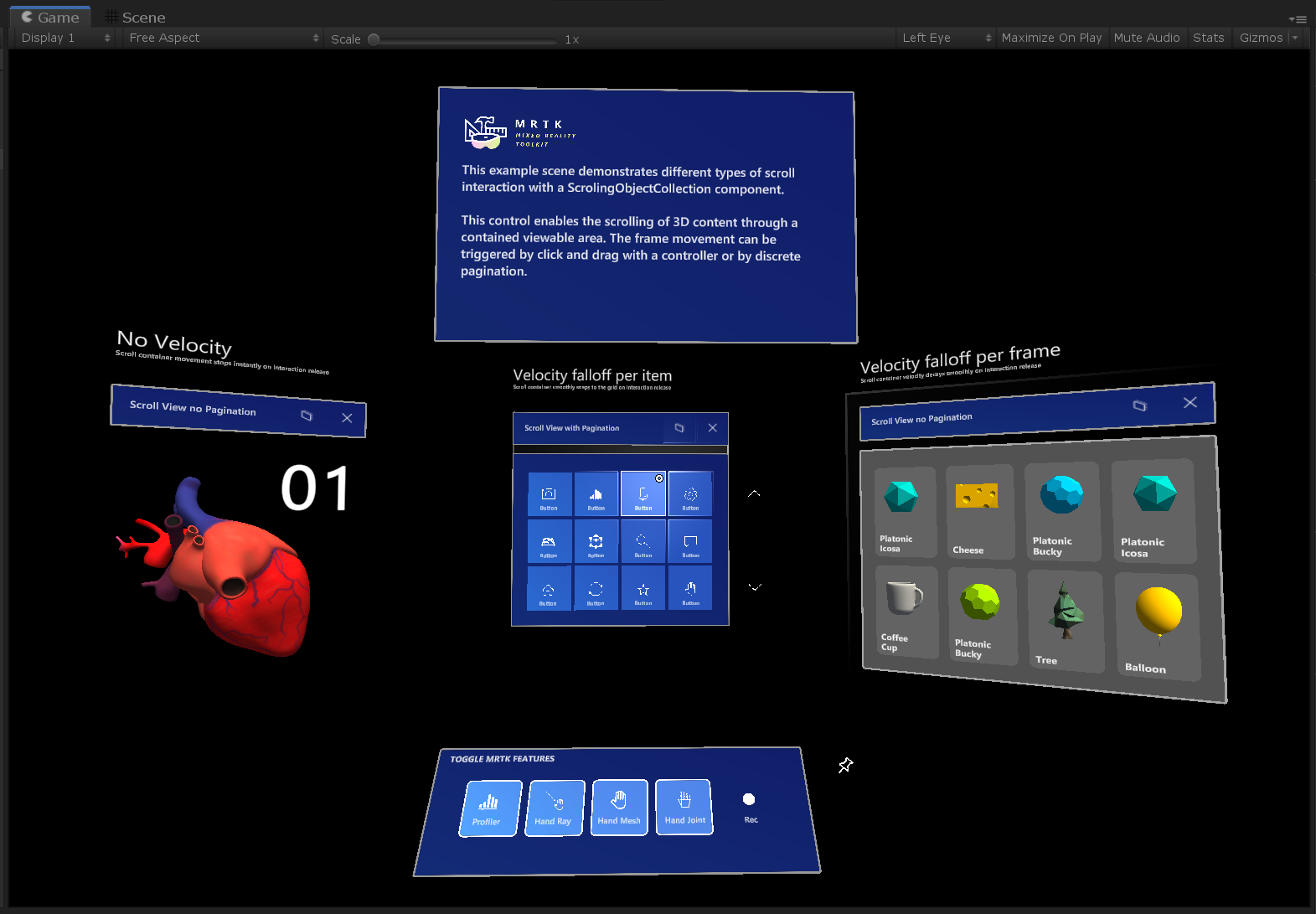Click the scroll-up chevron beside pagination grid
Viewport: 1316px width, 914px height.
(x=754, y=493)
